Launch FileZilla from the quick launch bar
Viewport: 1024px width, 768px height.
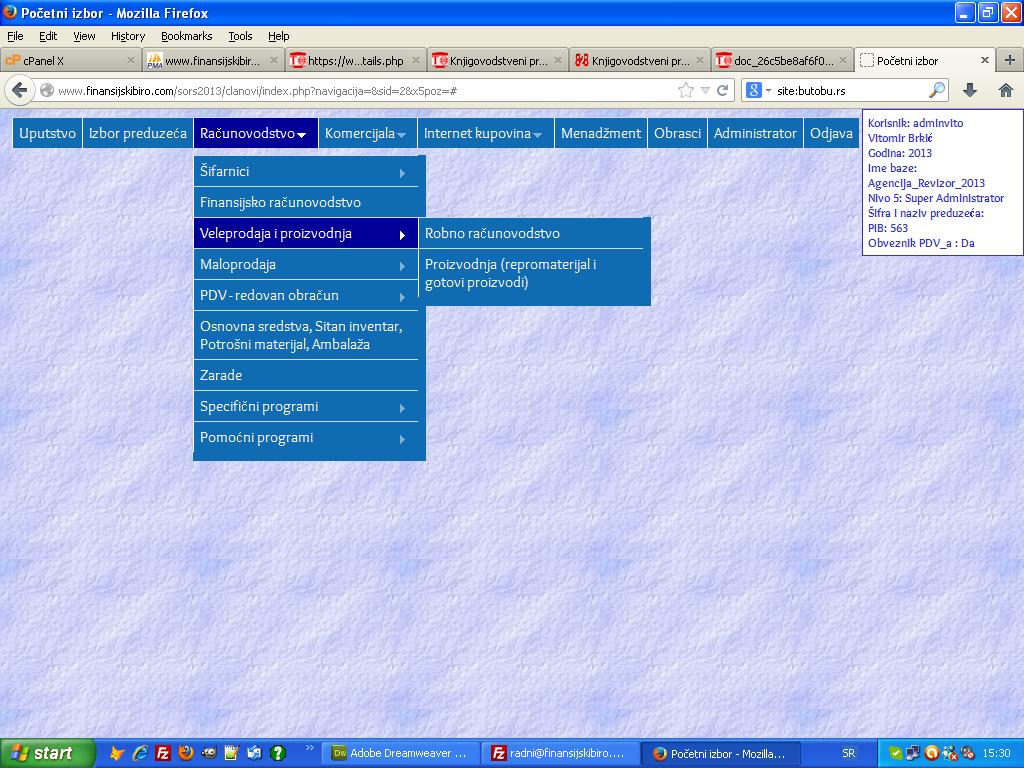pos(163,753)
